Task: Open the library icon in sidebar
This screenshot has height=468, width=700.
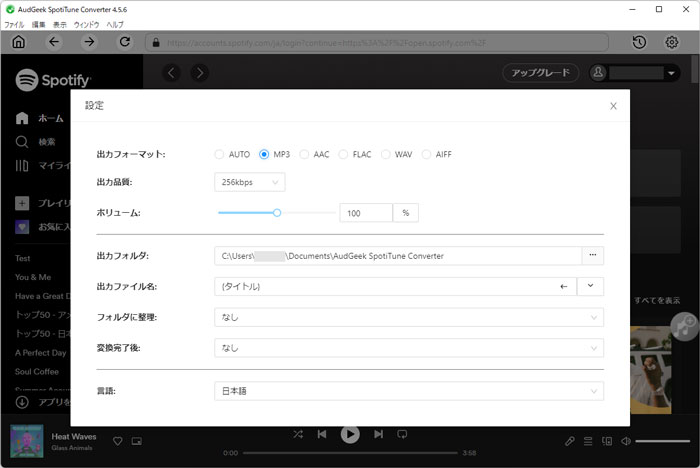Action: coord(22,166)
